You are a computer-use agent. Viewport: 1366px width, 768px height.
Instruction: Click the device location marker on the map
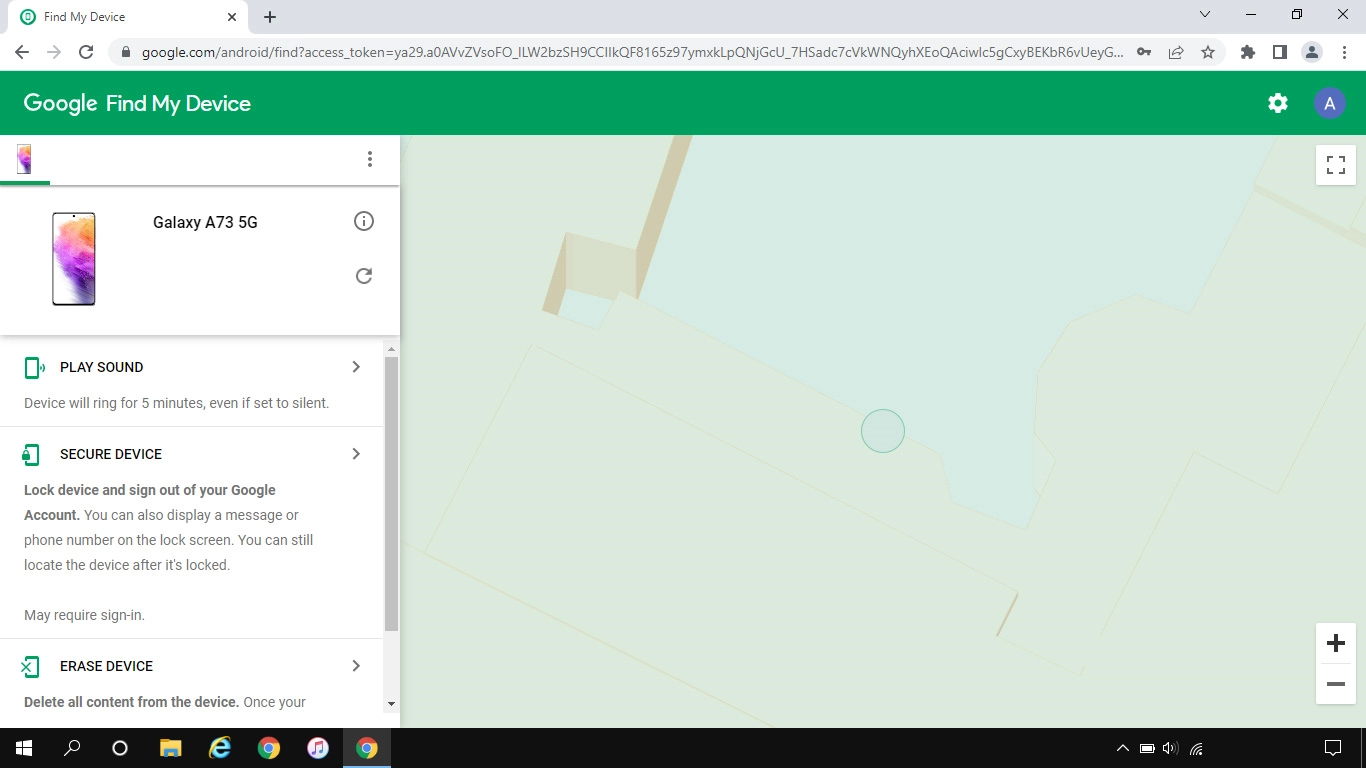tap(883, 431)
